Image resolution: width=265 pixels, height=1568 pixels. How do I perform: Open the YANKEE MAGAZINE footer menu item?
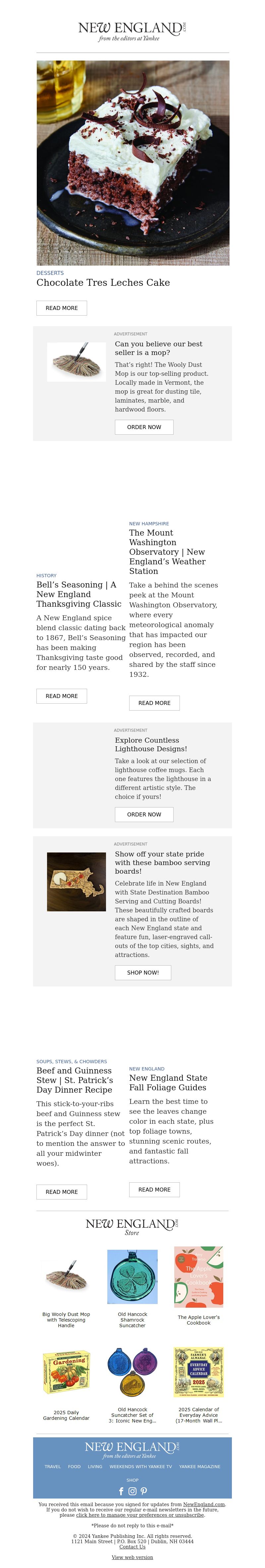200,1466
